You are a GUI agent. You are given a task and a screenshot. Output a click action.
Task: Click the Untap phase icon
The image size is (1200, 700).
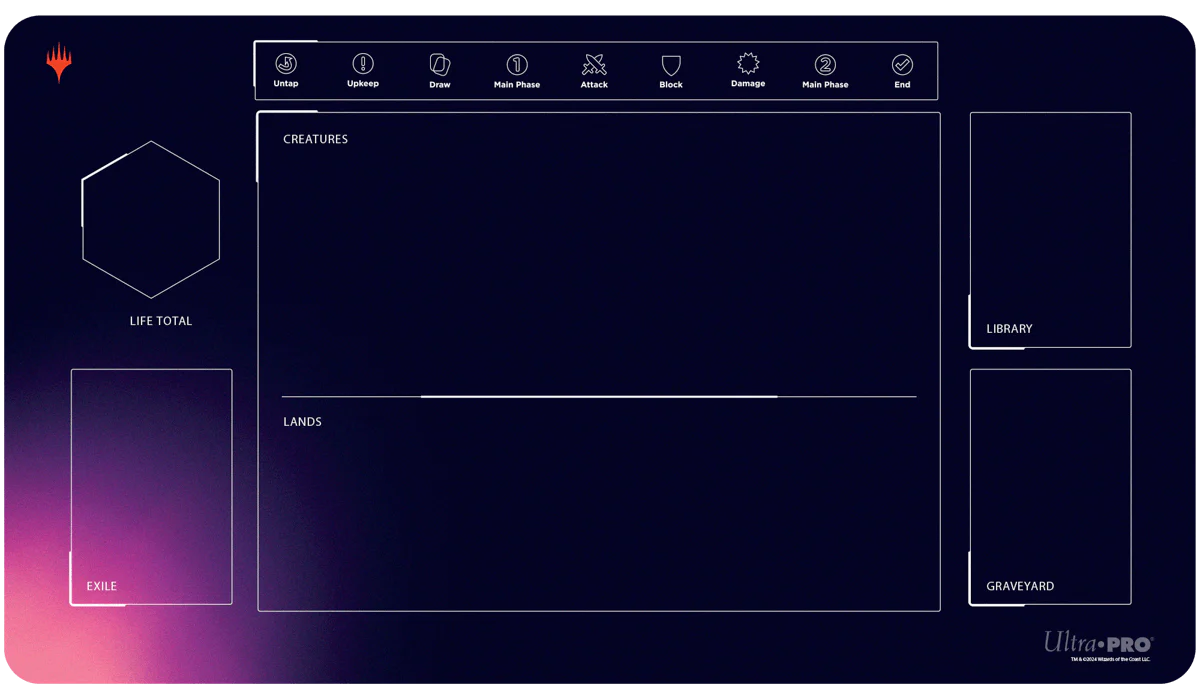click(286, 64)
